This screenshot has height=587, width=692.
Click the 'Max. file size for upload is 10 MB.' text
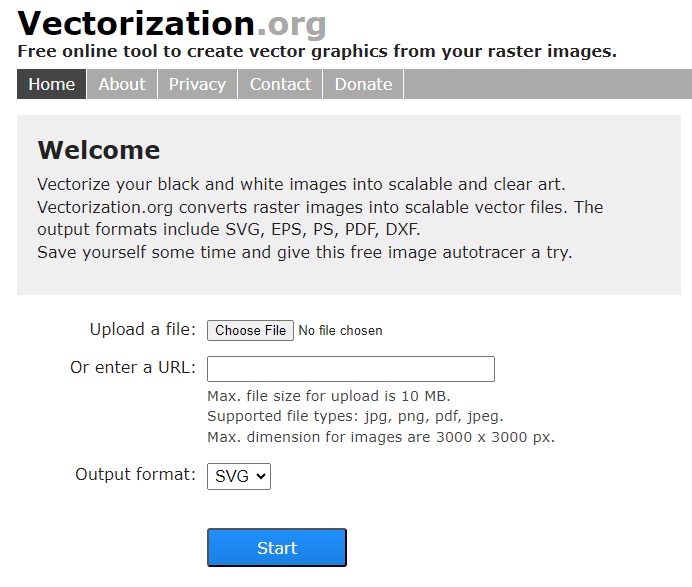329,396
